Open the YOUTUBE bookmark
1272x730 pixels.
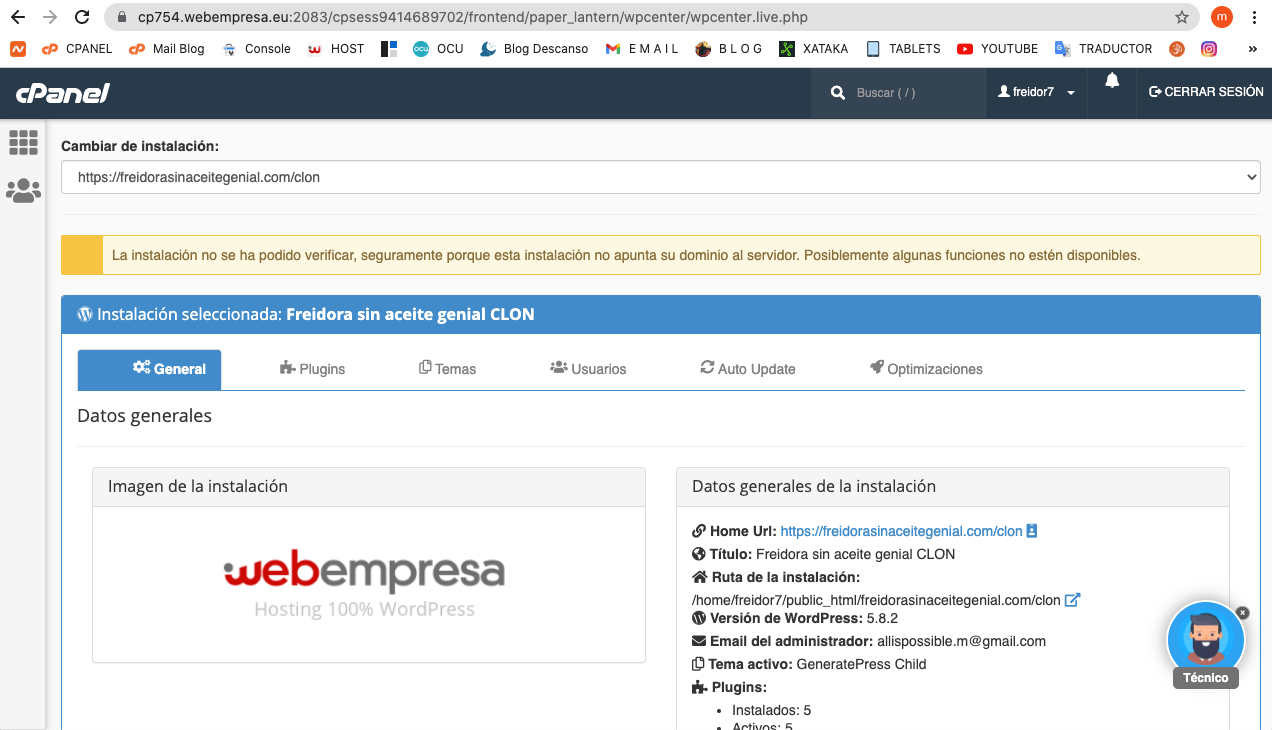pyautogui.click(x=997, y=48)
